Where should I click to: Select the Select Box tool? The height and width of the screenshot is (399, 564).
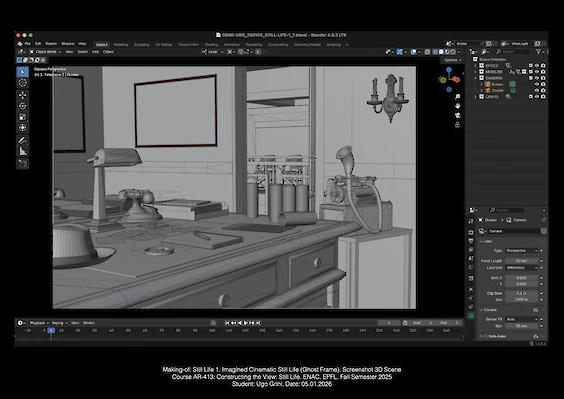click(x=23, y=72)
